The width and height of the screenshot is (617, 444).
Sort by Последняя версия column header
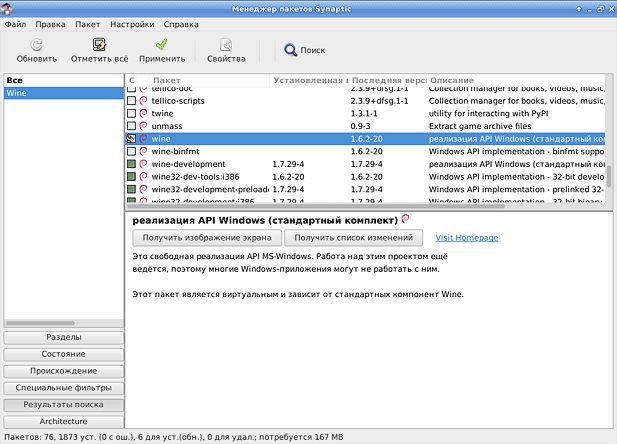(388, 80)
